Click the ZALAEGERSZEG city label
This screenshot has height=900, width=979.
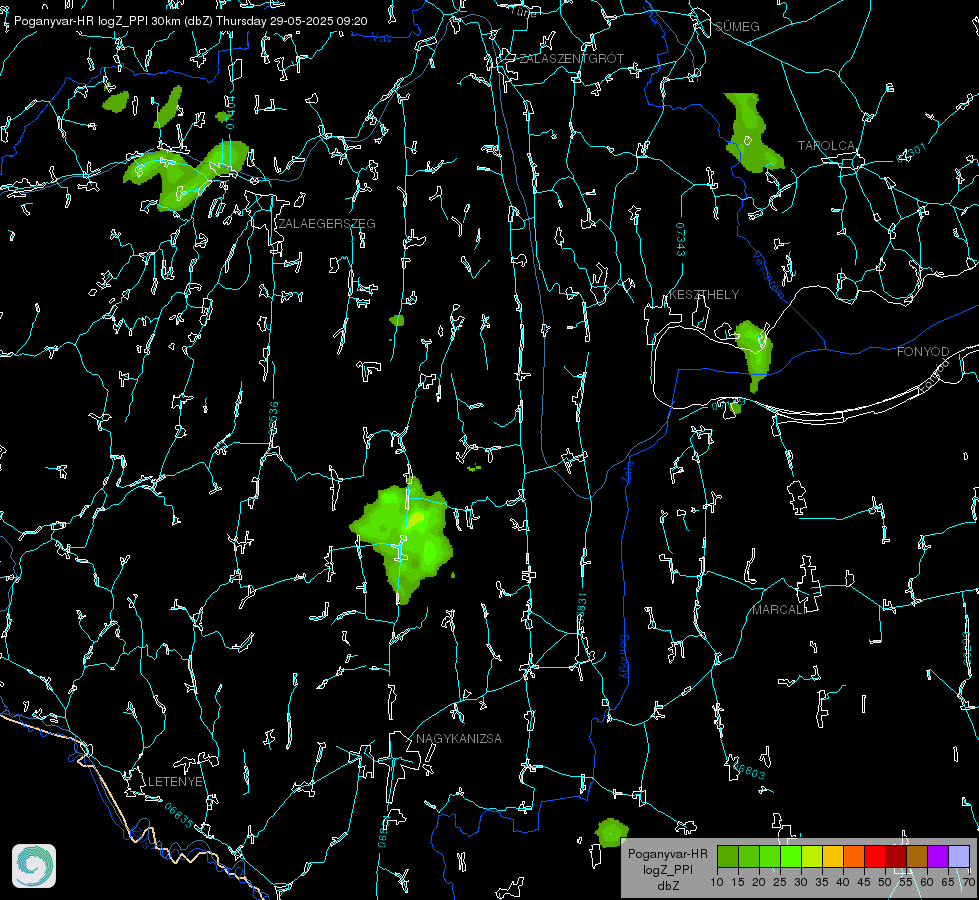click(x=327, y=224)
